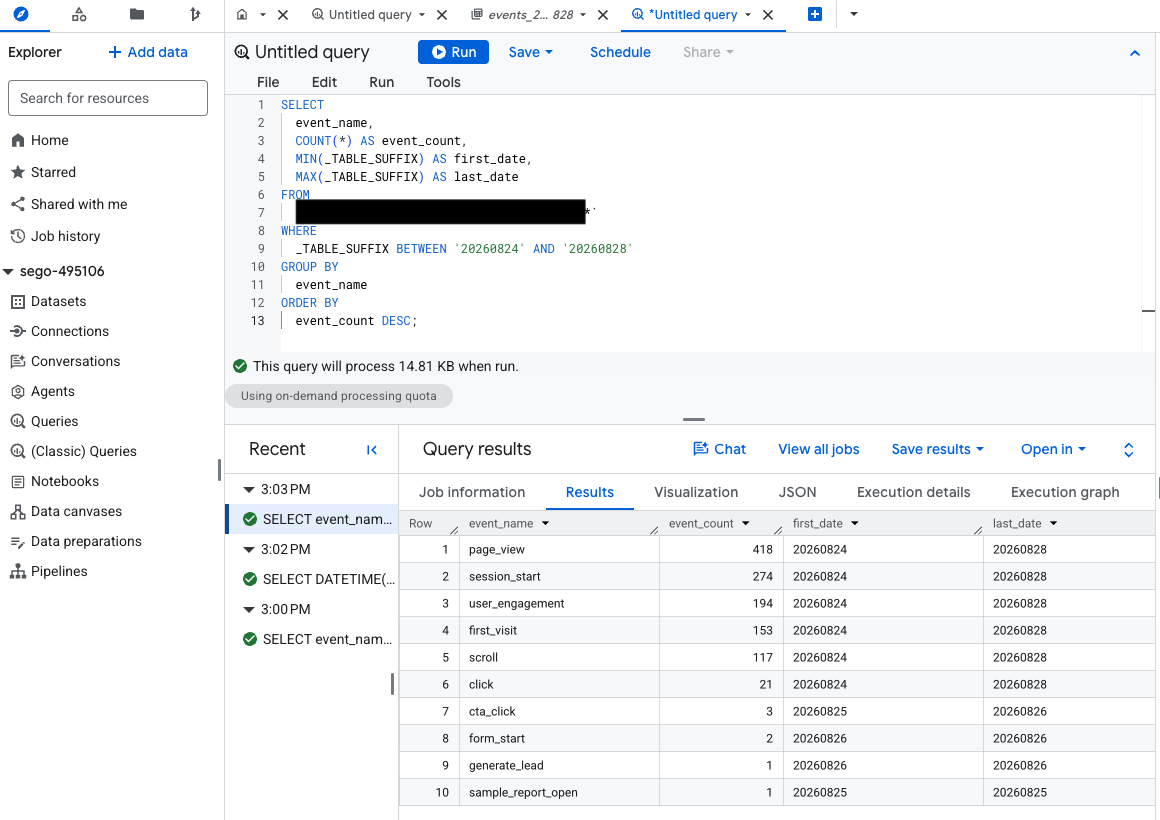Open Pipelines entry
Viewport: 1160px width, 820px height.
click(x=49, y=571)
